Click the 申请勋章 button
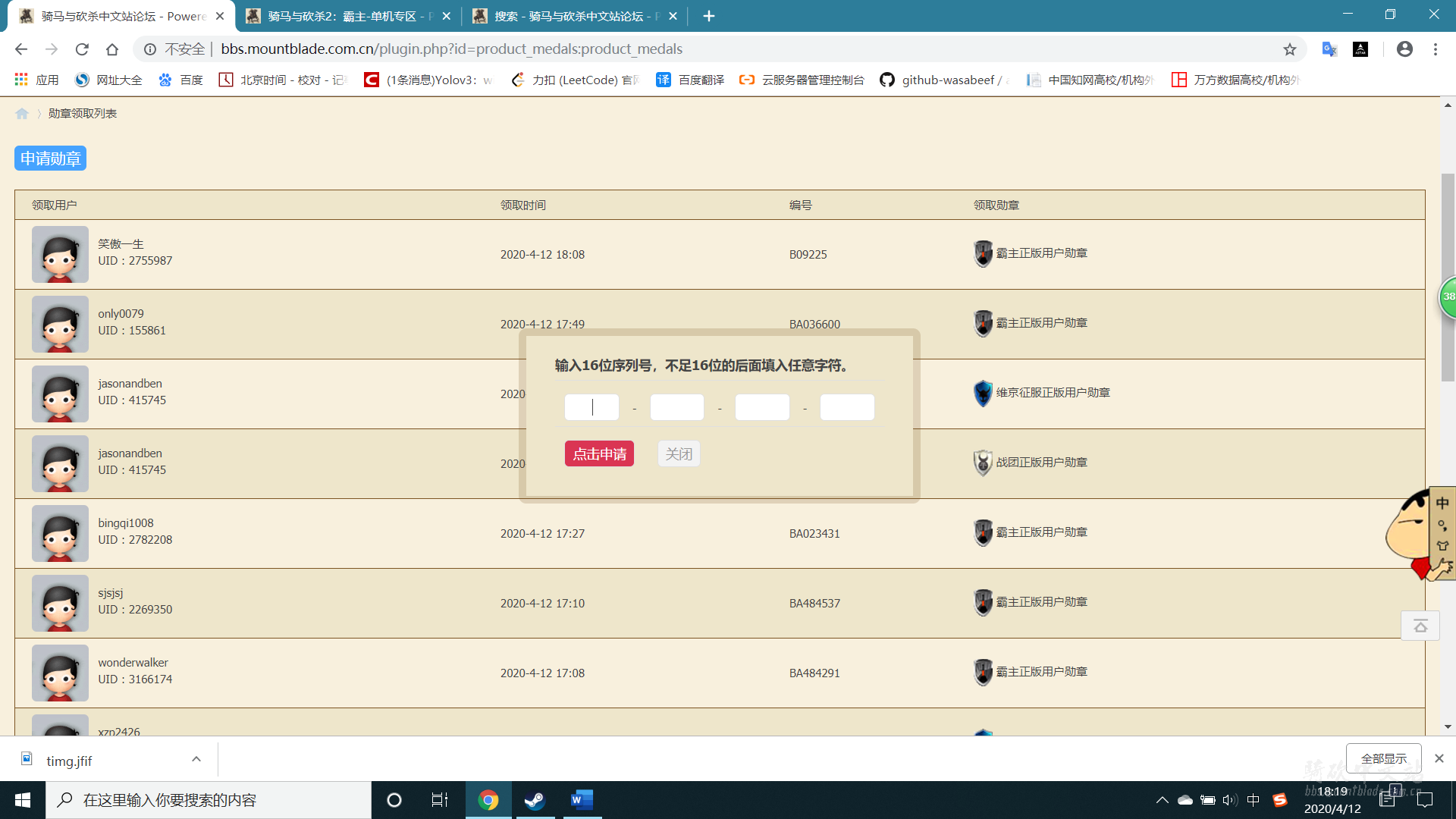The height and width of the screenshot is (819, 1456). pyautogui.click(x=50, y=158)
